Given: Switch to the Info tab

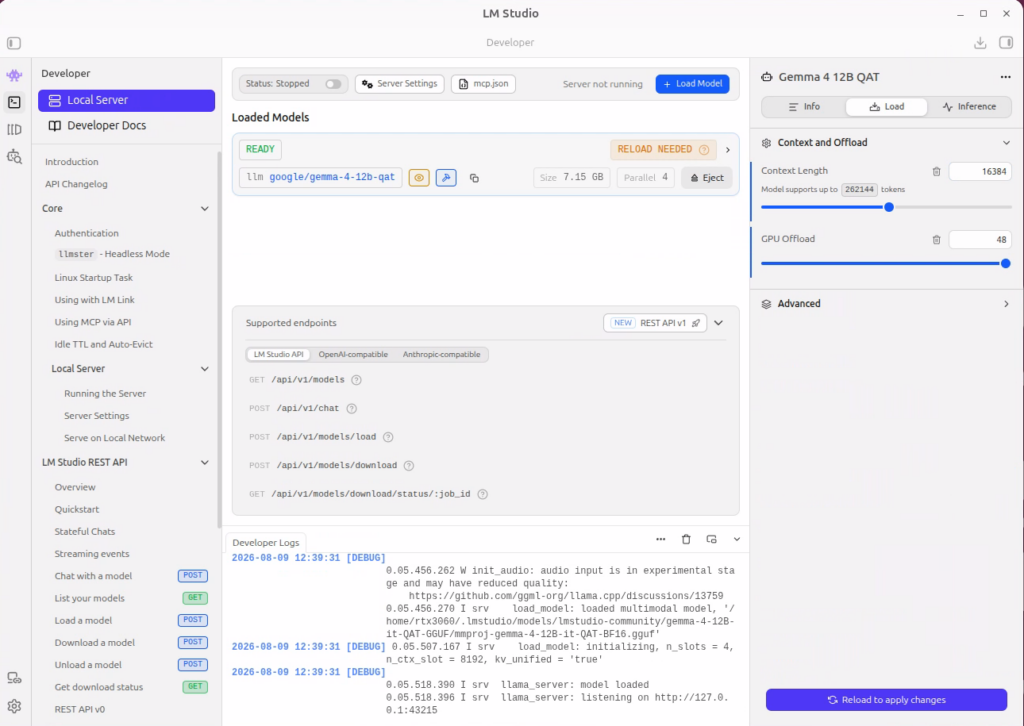Looking at the screenshot, I should (803, 106).
